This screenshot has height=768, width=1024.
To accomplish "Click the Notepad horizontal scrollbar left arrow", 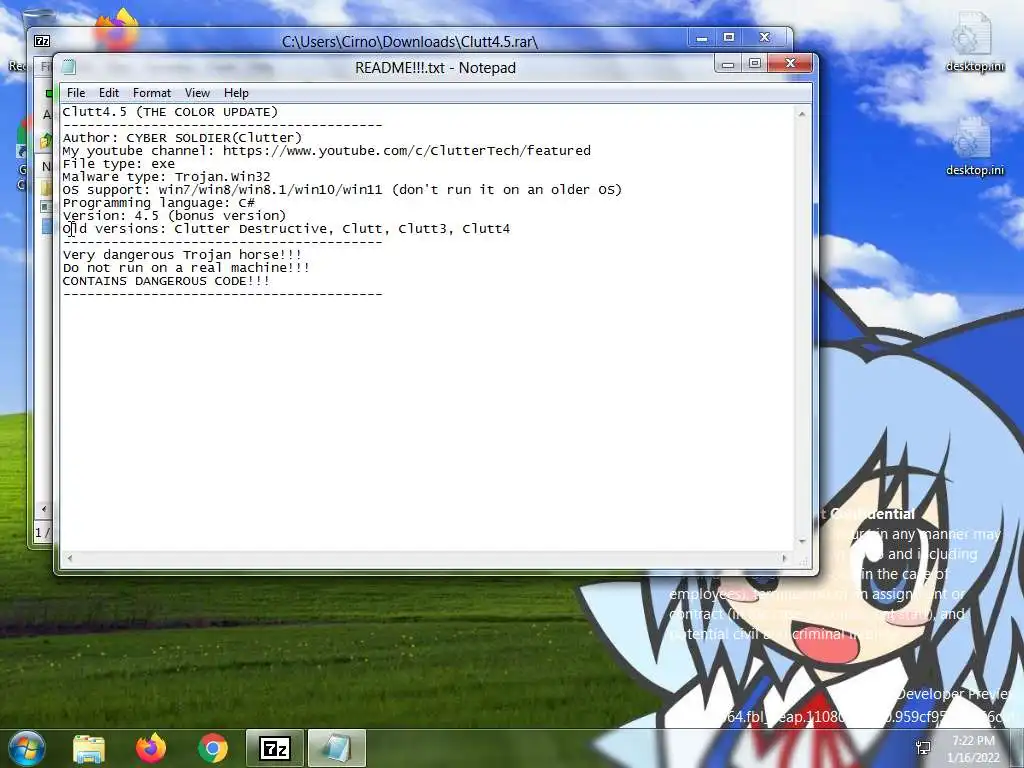I will click(x=69, y=558).
